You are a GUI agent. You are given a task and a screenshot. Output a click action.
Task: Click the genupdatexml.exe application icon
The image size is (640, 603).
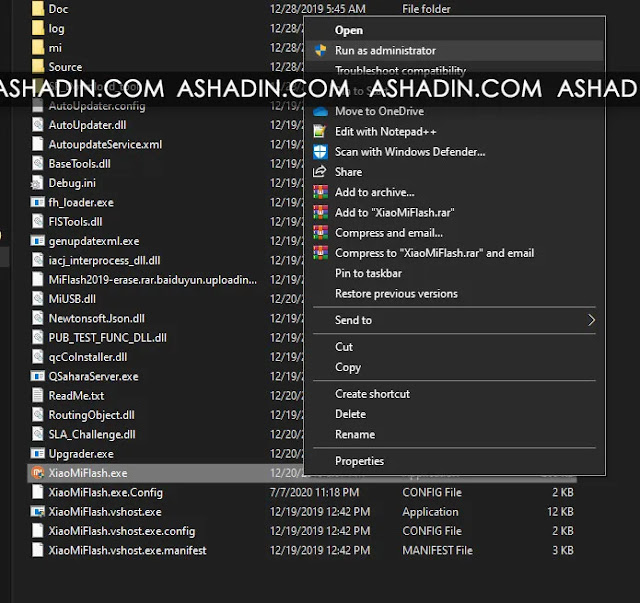coord(38,241)
